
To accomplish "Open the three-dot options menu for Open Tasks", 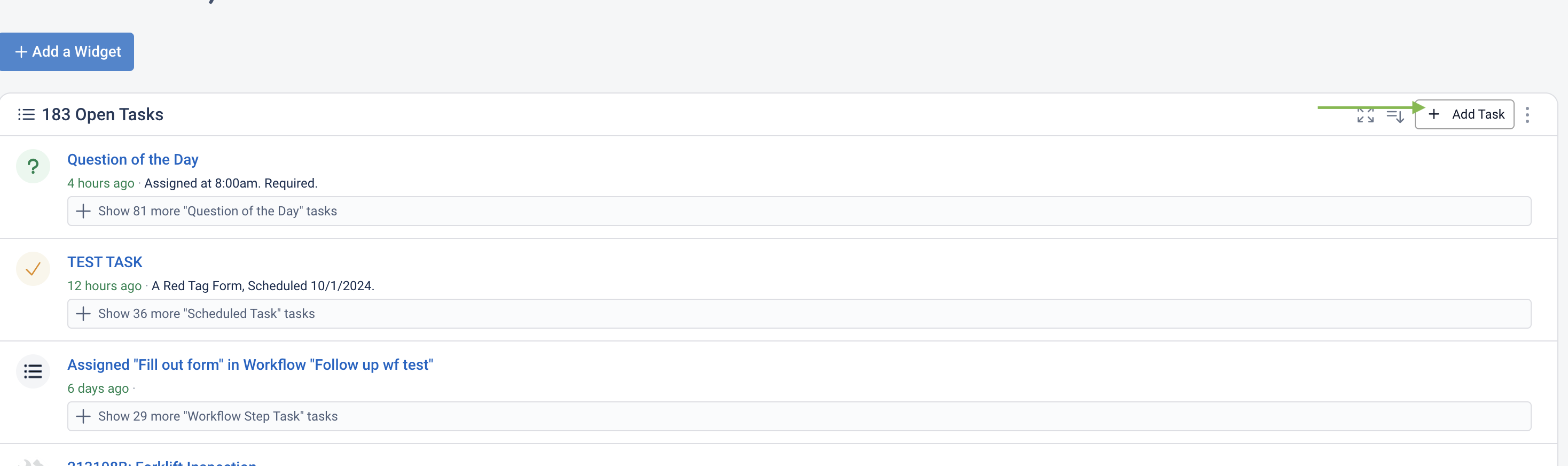I will (1526, 114).
